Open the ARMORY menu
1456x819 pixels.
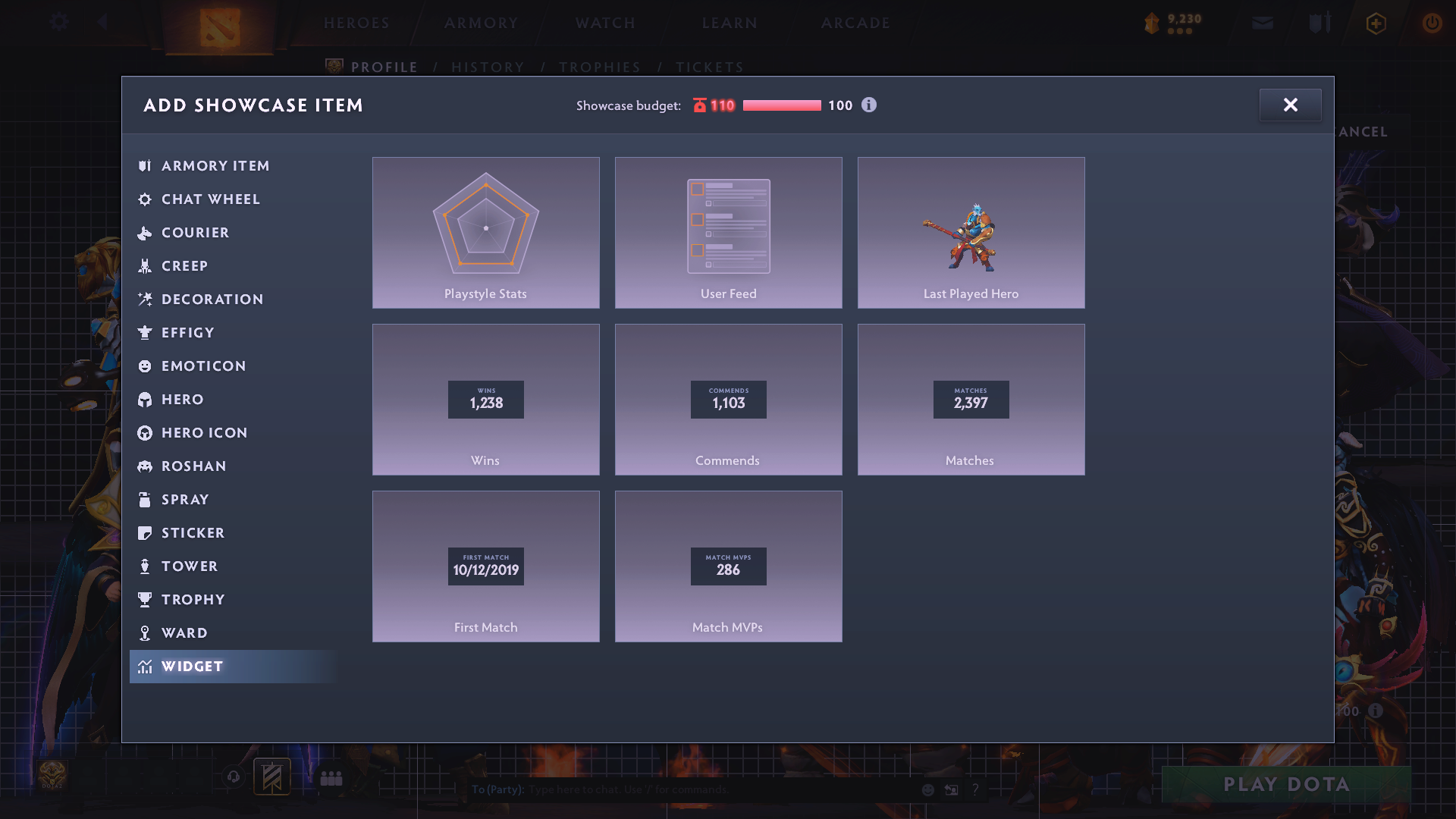(481, 23)
